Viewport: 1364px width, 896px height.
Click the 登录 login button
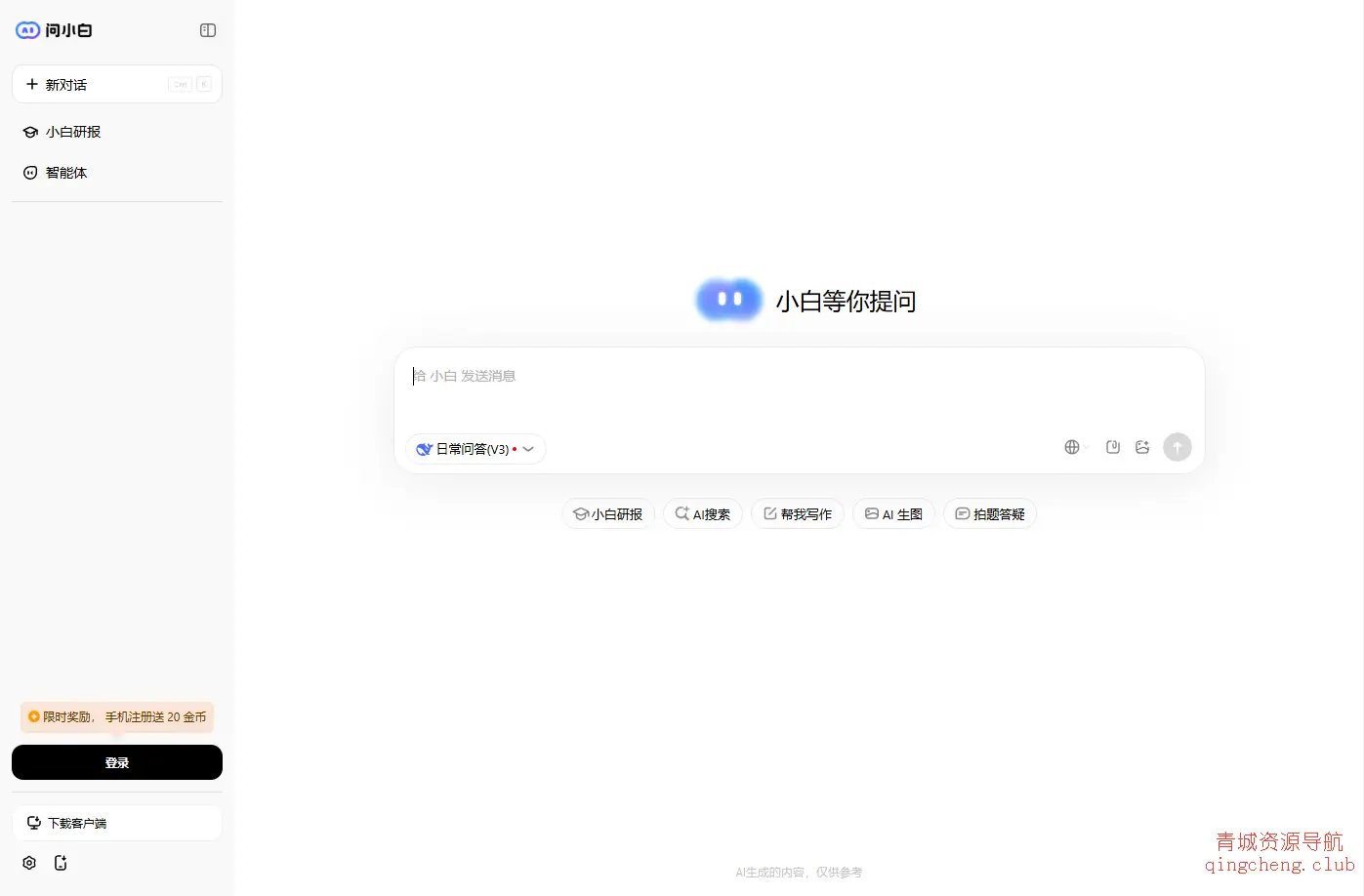(x=116, y=762)
